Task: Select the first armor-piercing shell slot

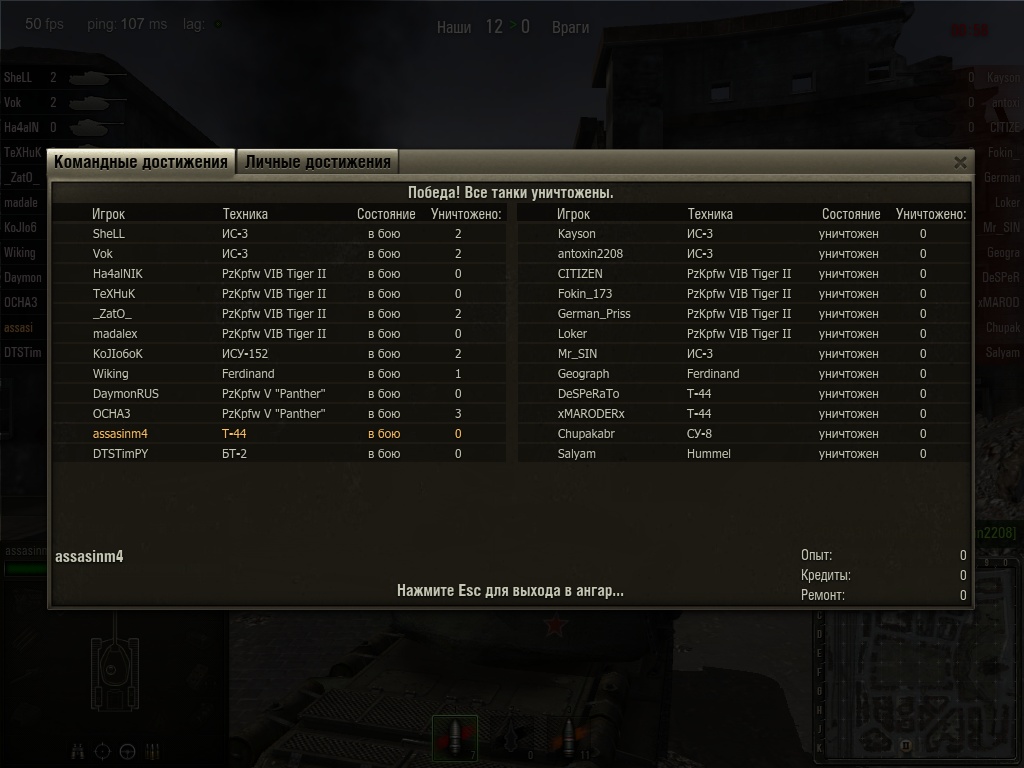Action: (x=455, y=738)
